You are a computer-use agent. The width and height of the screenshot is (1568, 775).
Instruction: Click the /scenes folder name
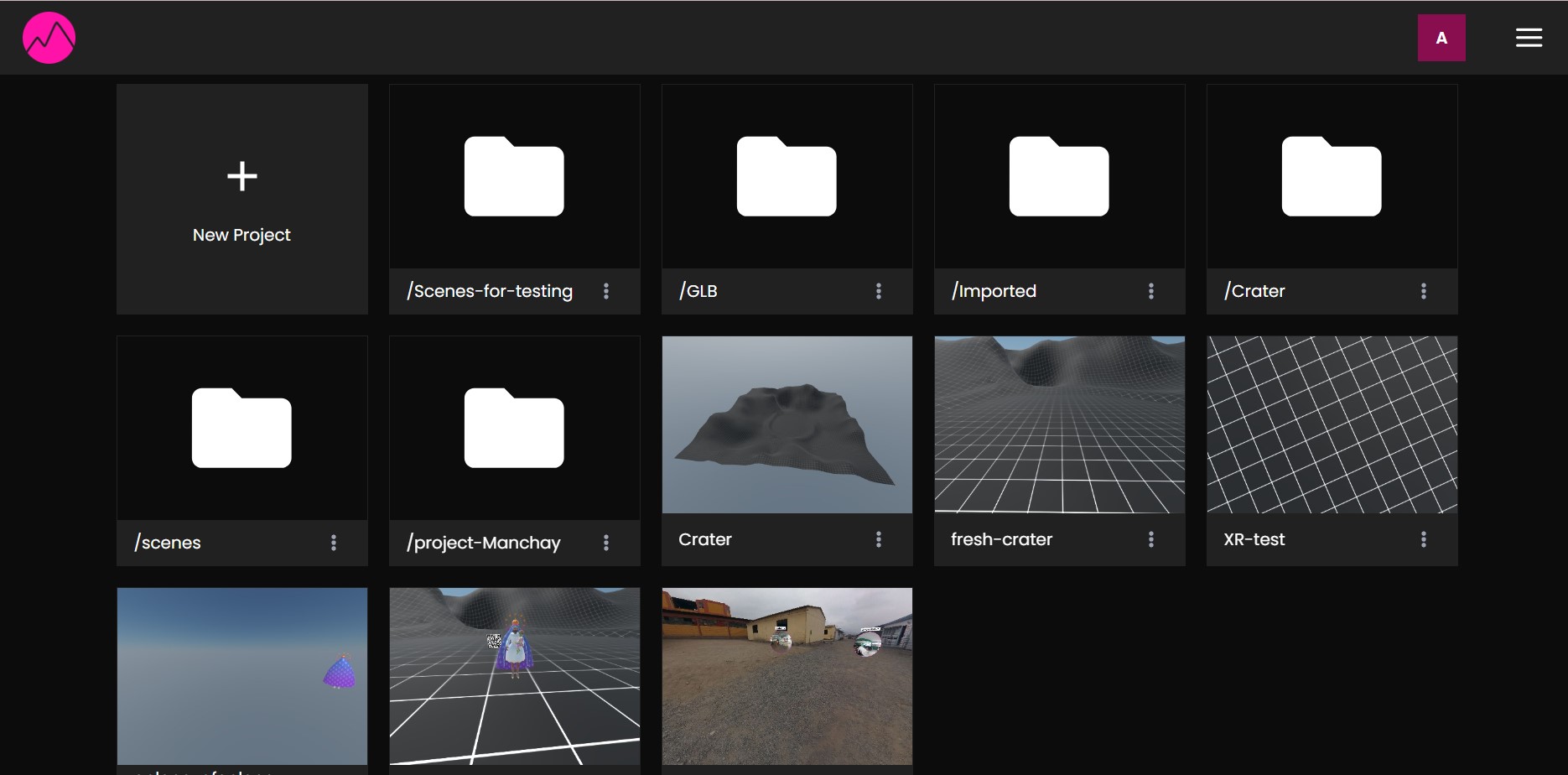click(168, 543)
